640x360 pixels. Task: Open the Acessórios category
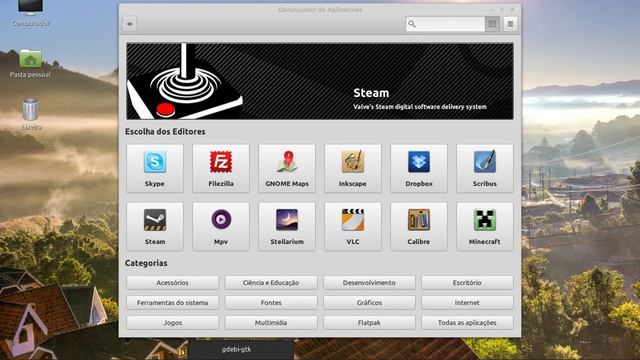(172, 282)
